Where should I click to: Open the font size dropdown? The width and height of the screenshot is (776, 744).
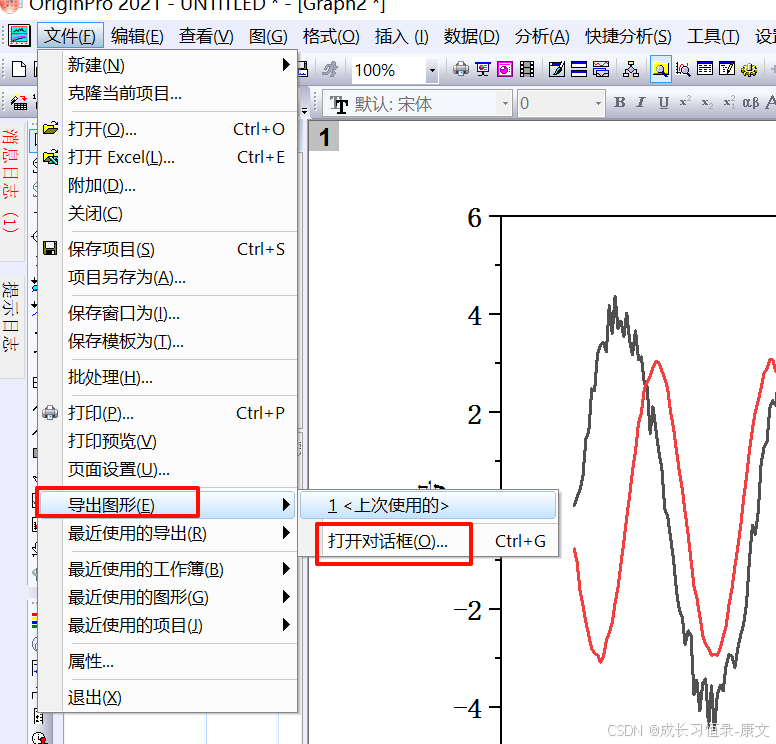tap(598, 103)
